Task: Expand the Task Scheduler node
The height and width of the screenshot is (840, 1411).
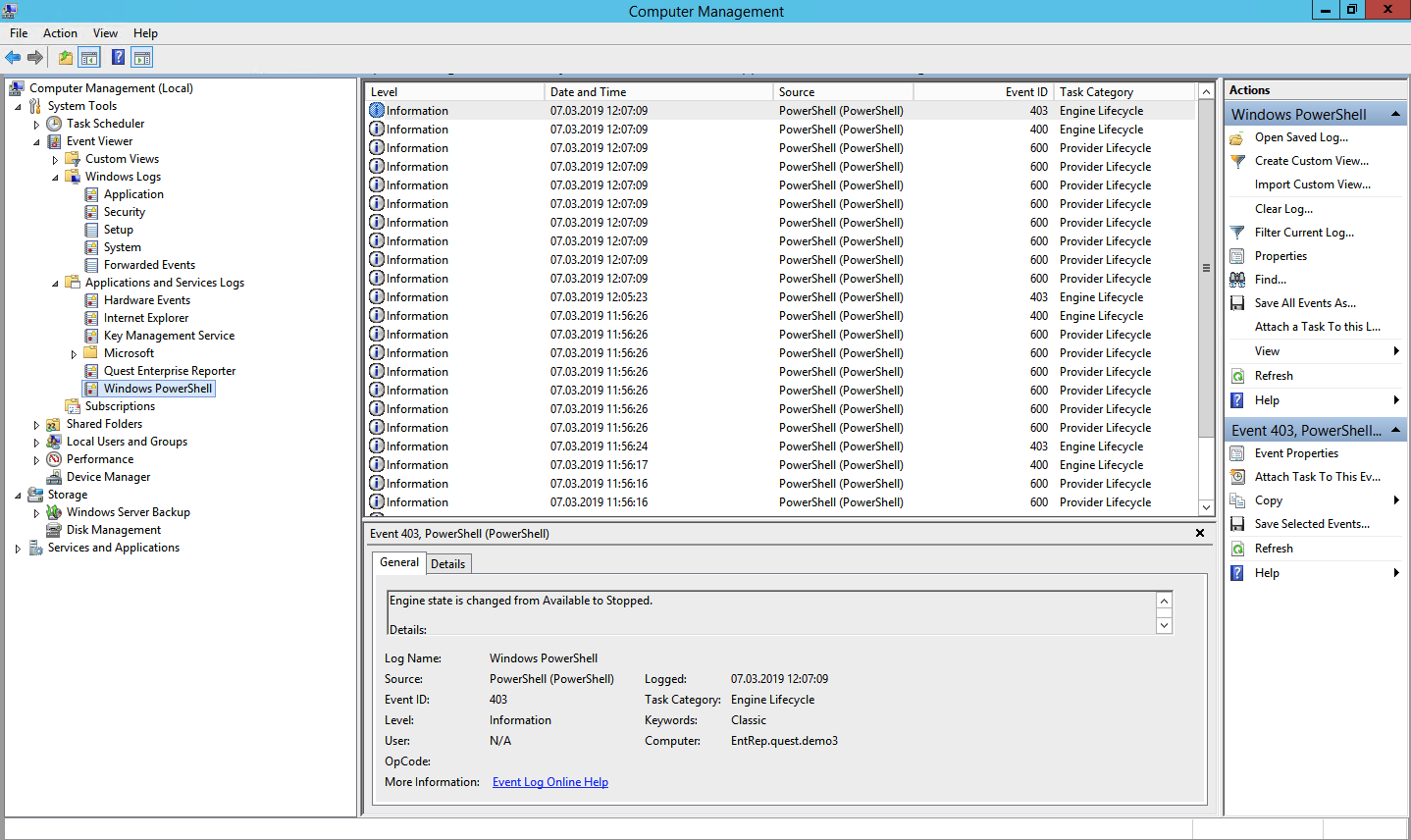Action: [36, 125]
